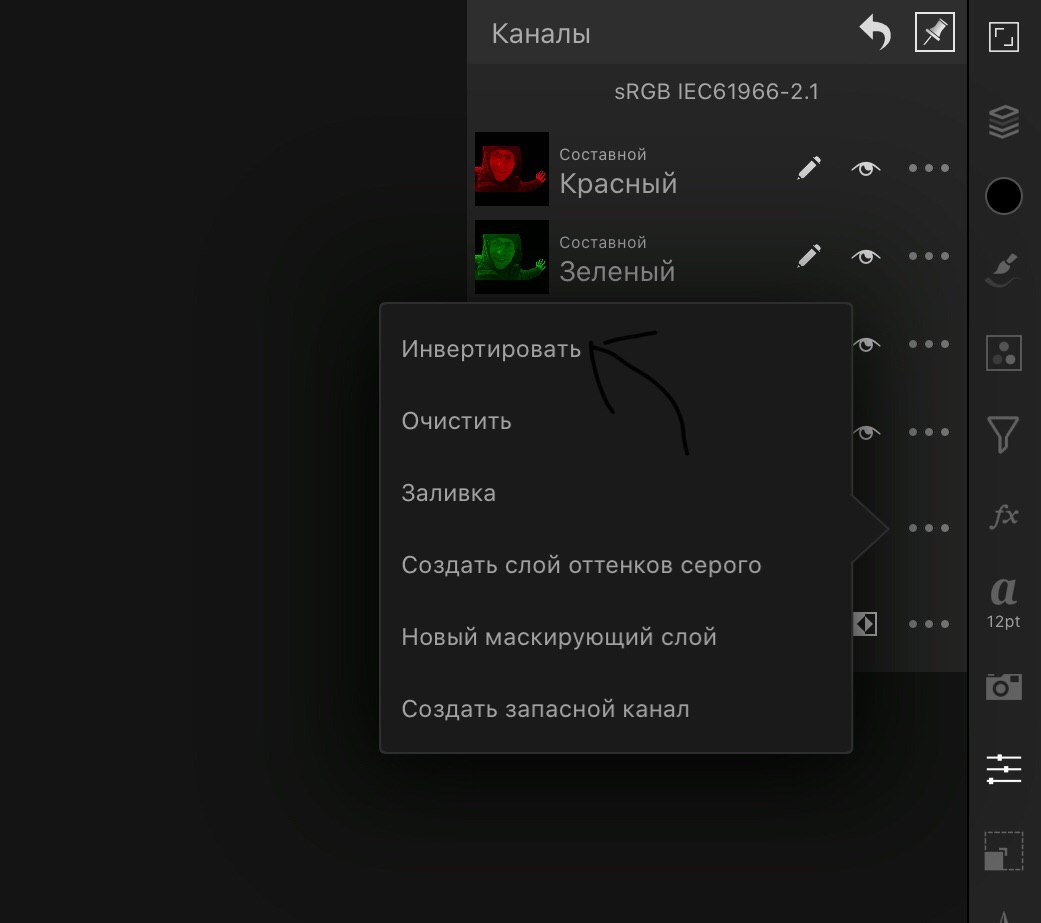The width and height of the screenshot is (1041, 923).
Task: Open the text studio 12pt icon
Action: click(1003, 602)
